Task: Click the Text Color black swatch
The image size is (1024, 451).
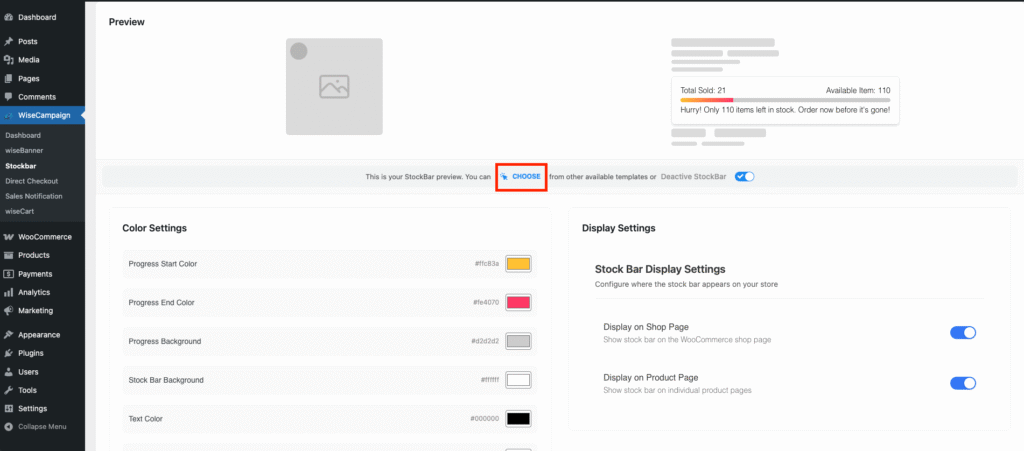Action: [x=519, y=419]
